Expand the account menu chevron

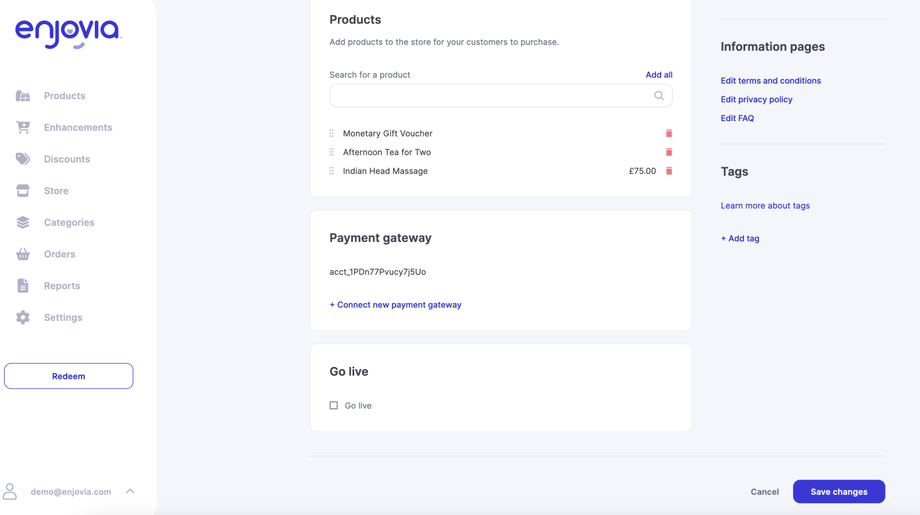[130, 491]
